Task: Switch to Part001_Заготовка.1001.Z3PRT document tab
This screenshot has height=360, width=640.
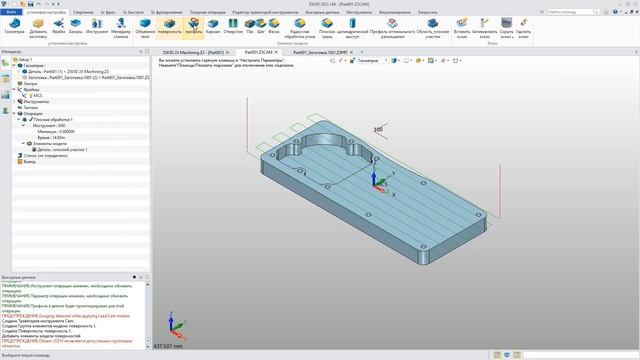Action: click(x=320, y=52)
